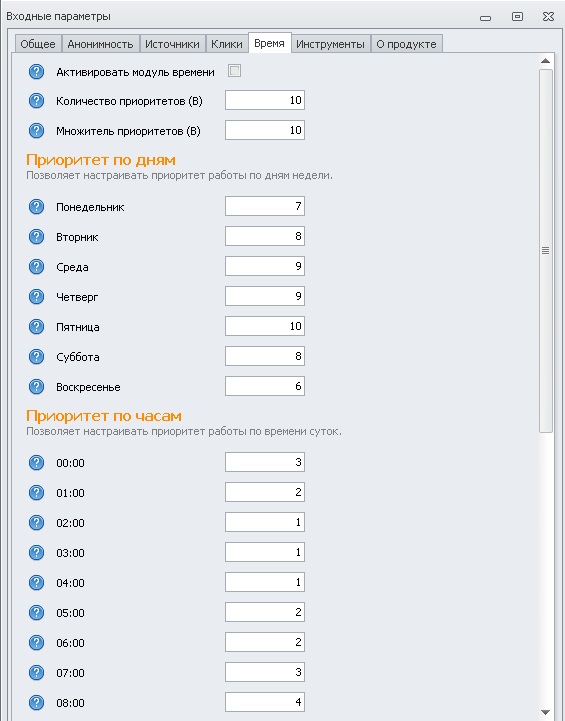
Task: Open help icon for 00:00 hour
Action: [x=36, y=463]
